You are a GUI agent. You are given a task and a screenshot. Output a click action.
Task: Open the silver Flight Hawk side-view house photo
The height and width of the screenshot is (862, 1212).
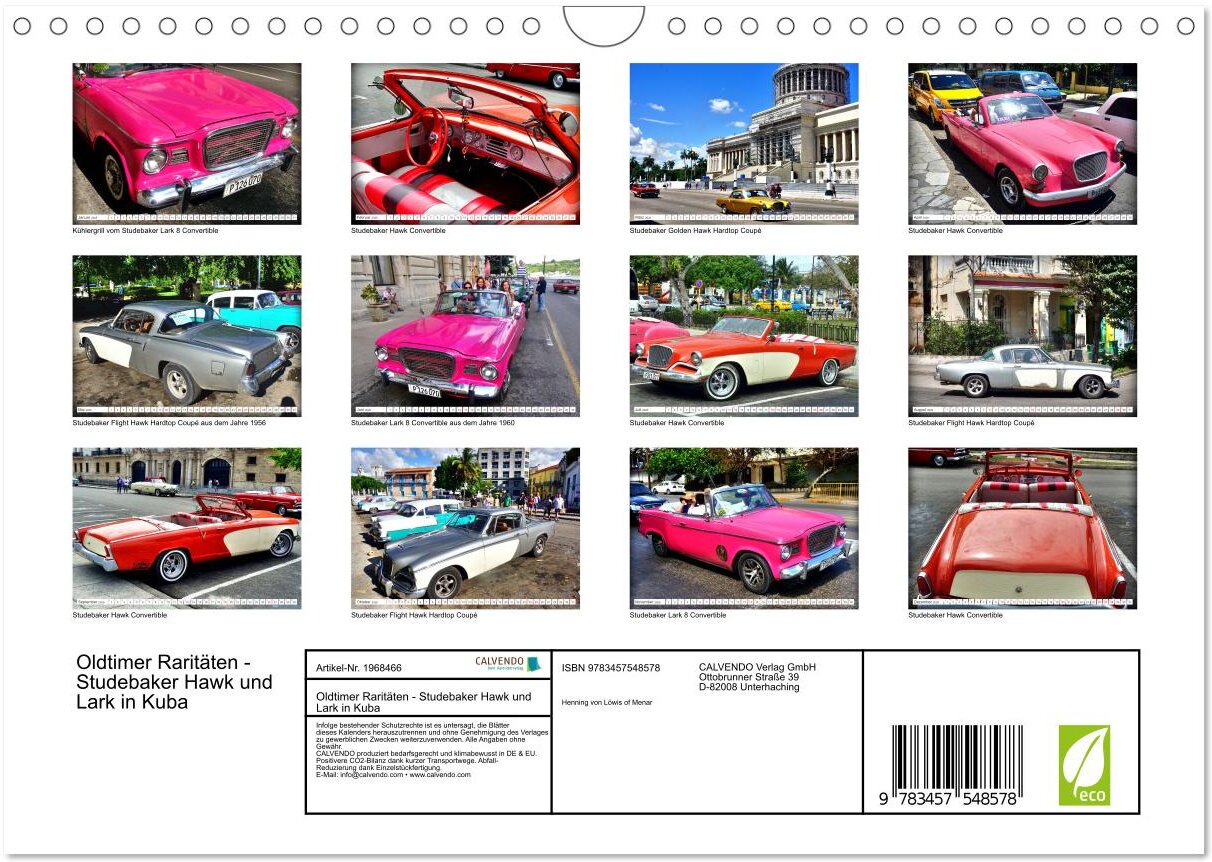1022,335
